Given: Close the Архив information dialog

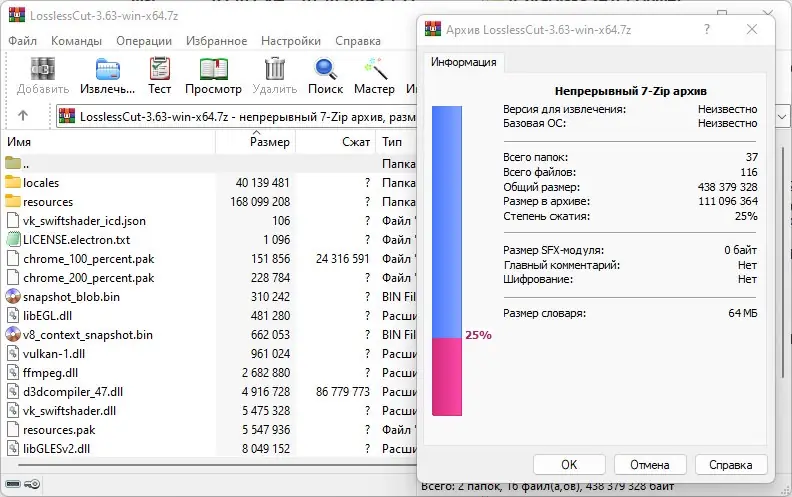Looking at the screenshot, I should point(752,29).
